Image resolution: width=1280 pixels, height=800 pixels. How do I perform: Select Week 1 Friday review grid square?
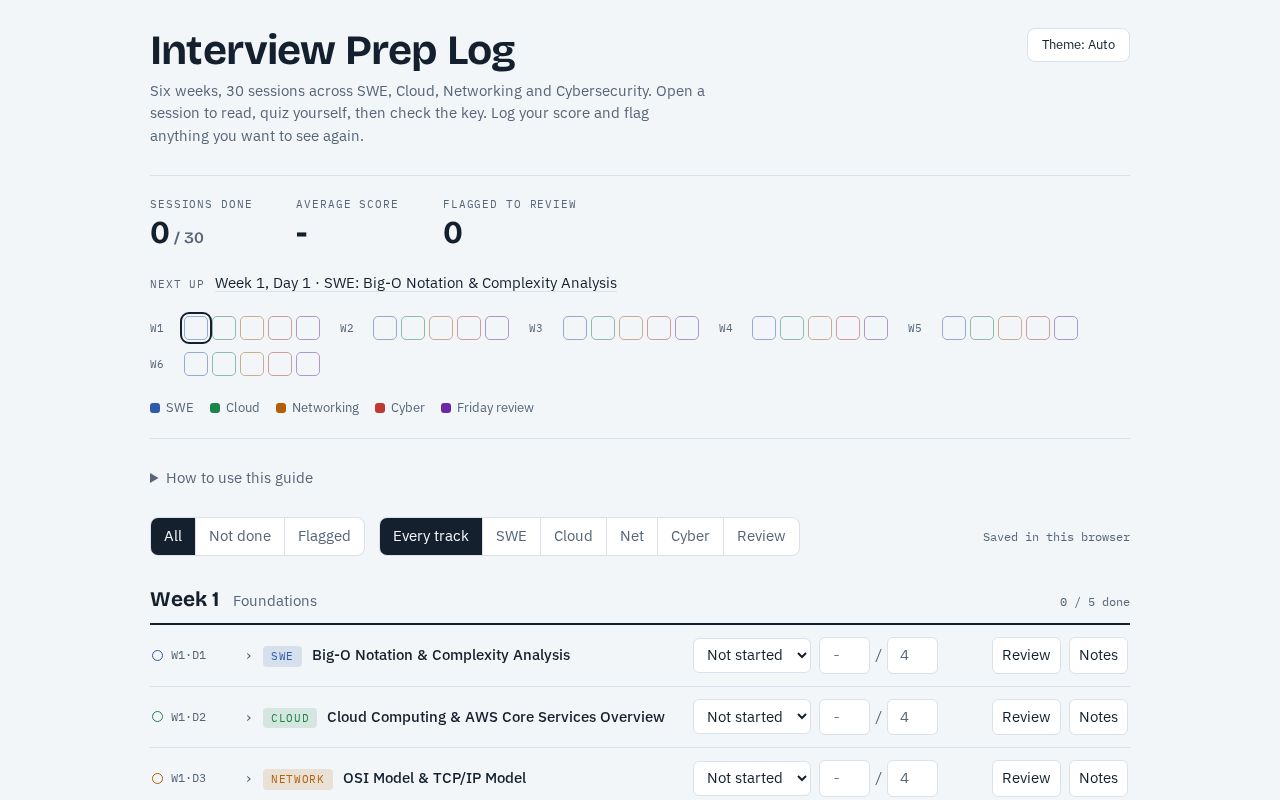[308, 328]
